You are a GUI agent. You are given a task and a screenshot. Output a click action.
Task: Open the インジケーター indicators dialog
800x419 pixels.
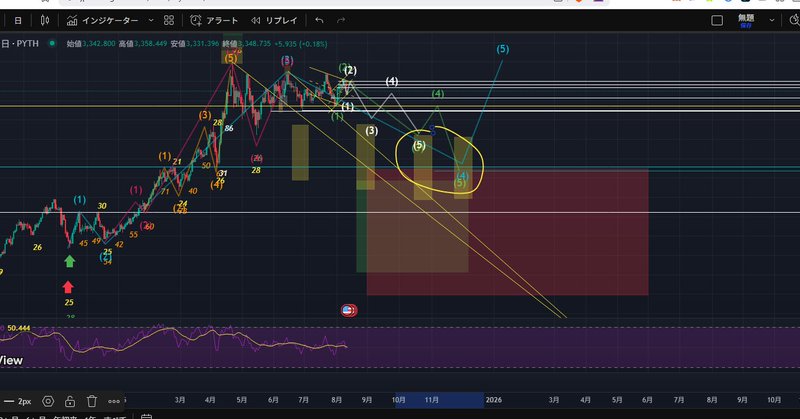coord(103,20)
